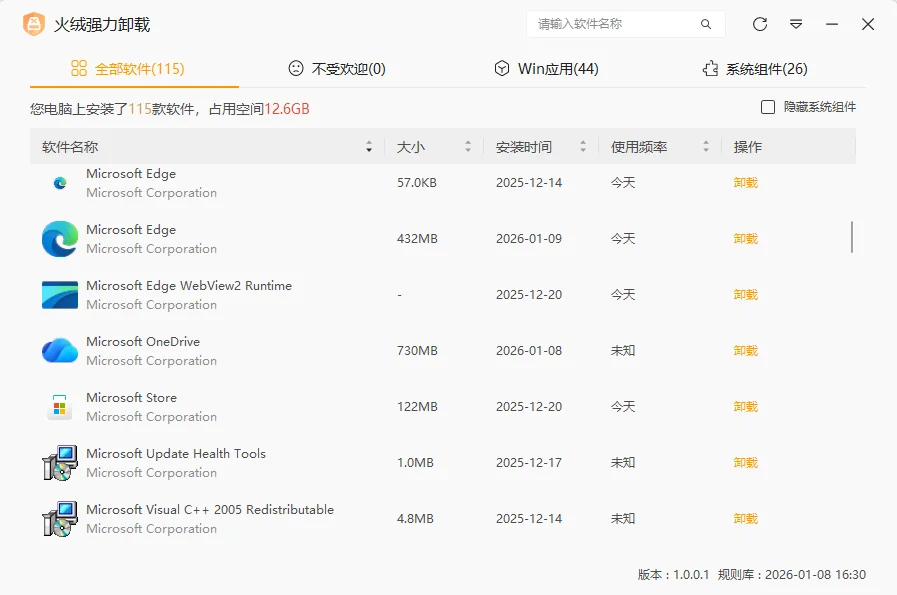Switch to the 不受欢迎(0) tab
The image size is (897, 595).
(337, 69)
